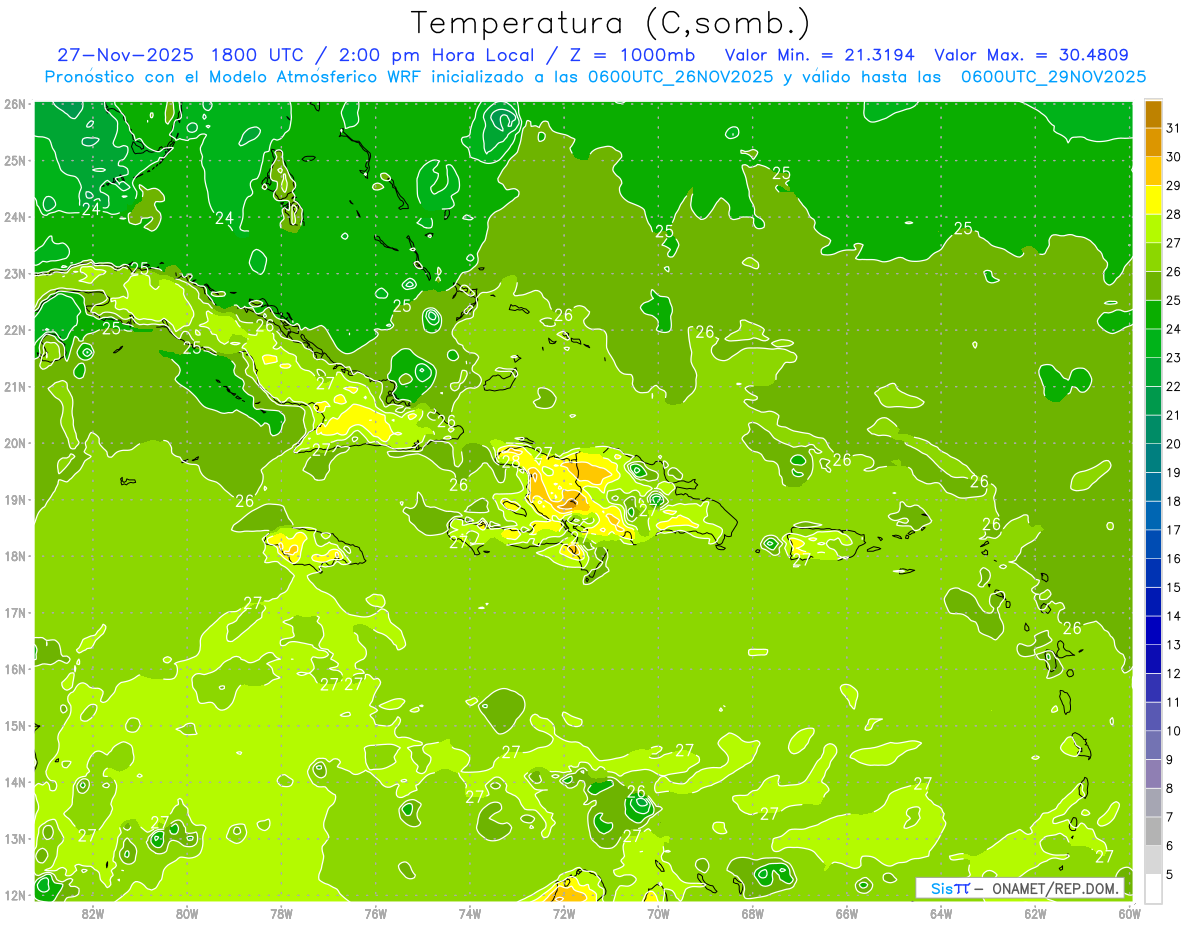This screenshot has width=1200, height=927.
Task: Click color bar label 14
Action: (1174, 616)
